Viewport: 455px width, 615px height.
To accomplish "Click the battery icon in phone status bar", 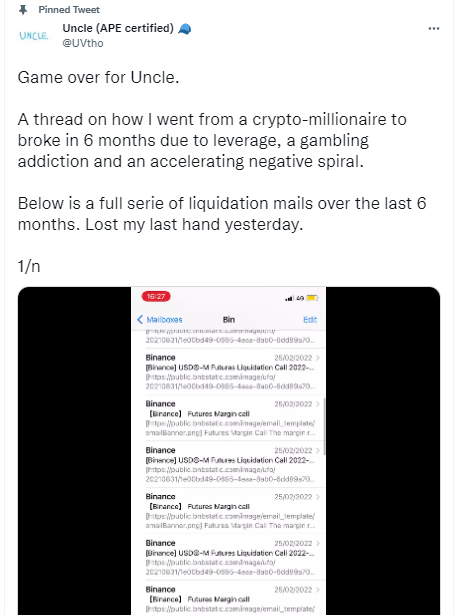I will click(x=312, y=298).
